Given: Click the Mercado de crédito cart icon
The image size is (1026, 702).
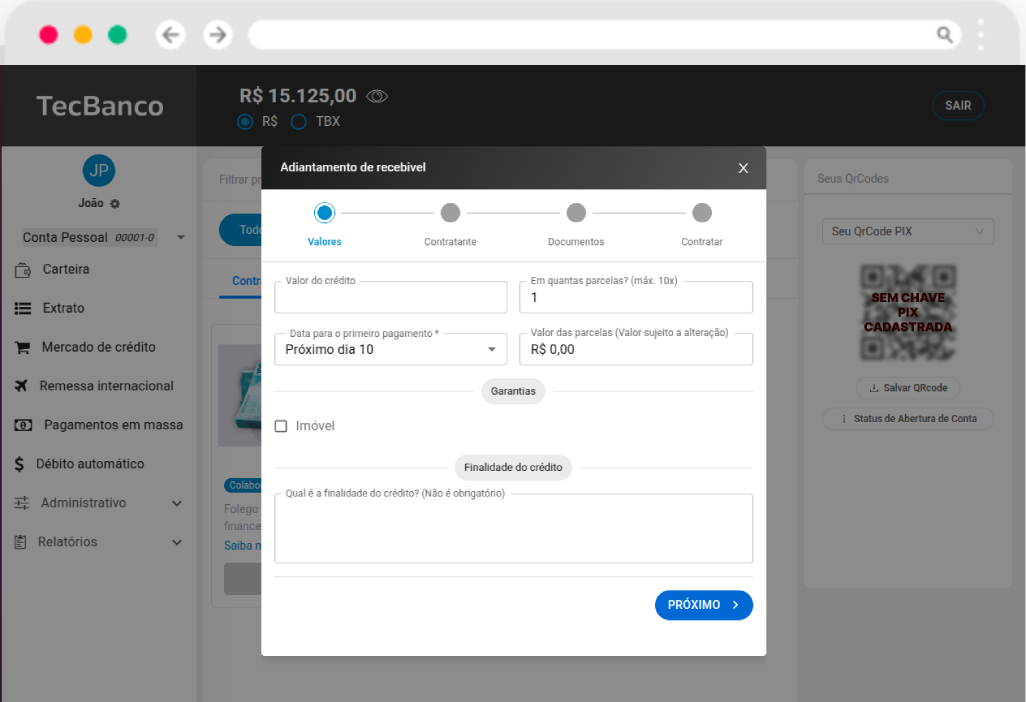Looking at the screenshot, I should point(22,348).
